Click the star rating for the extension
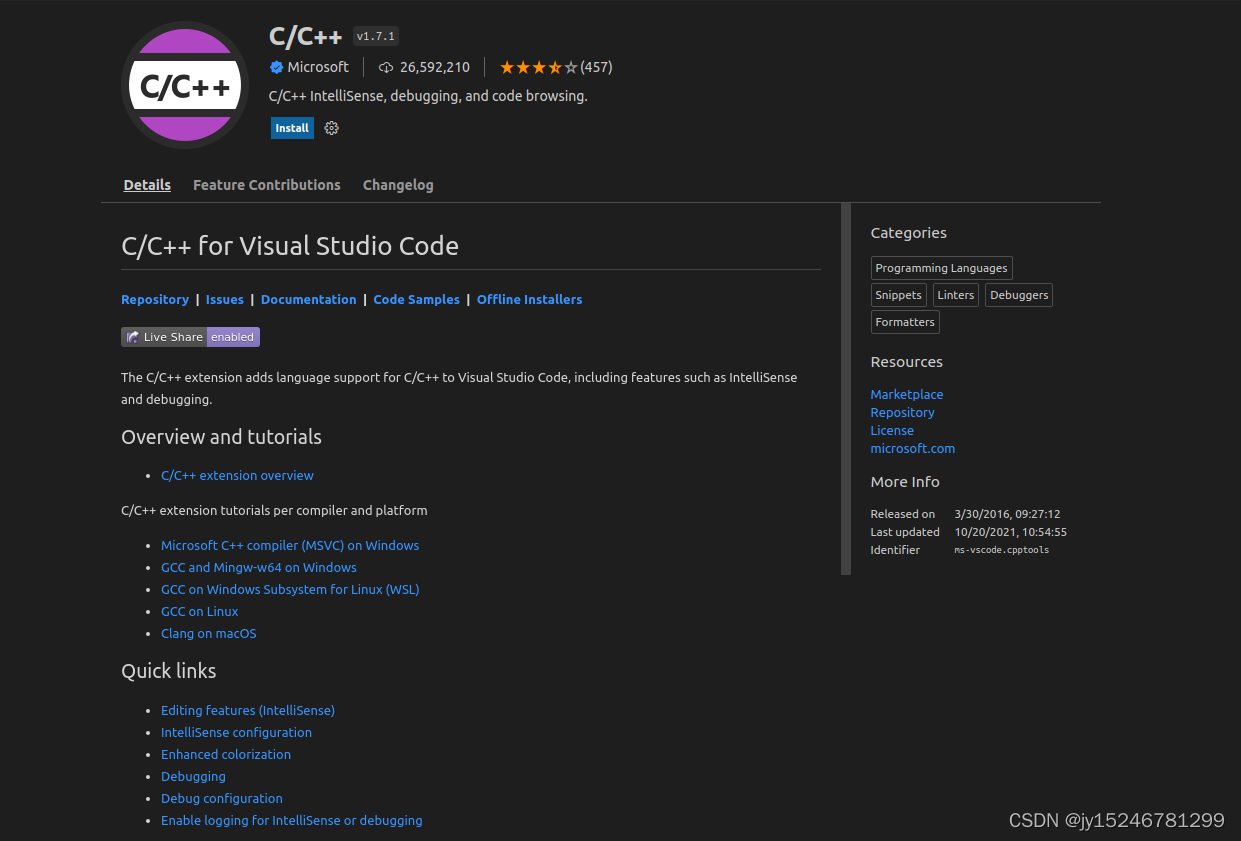 point(538,67)
